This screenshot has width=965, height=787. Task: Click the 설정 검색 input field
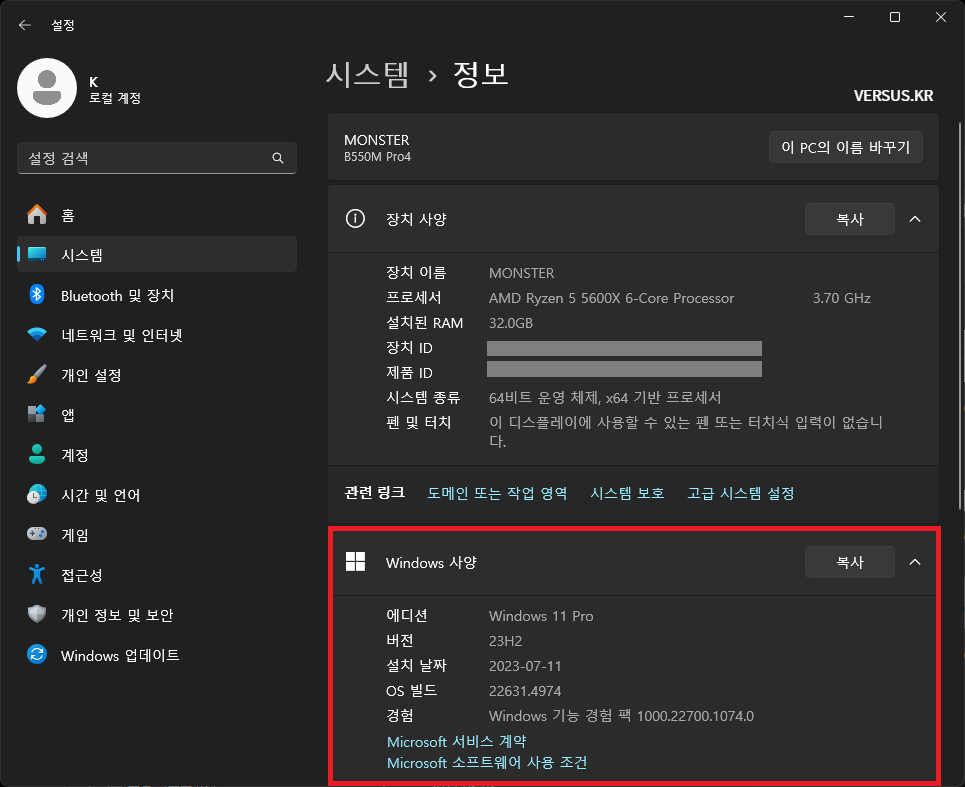157,158
